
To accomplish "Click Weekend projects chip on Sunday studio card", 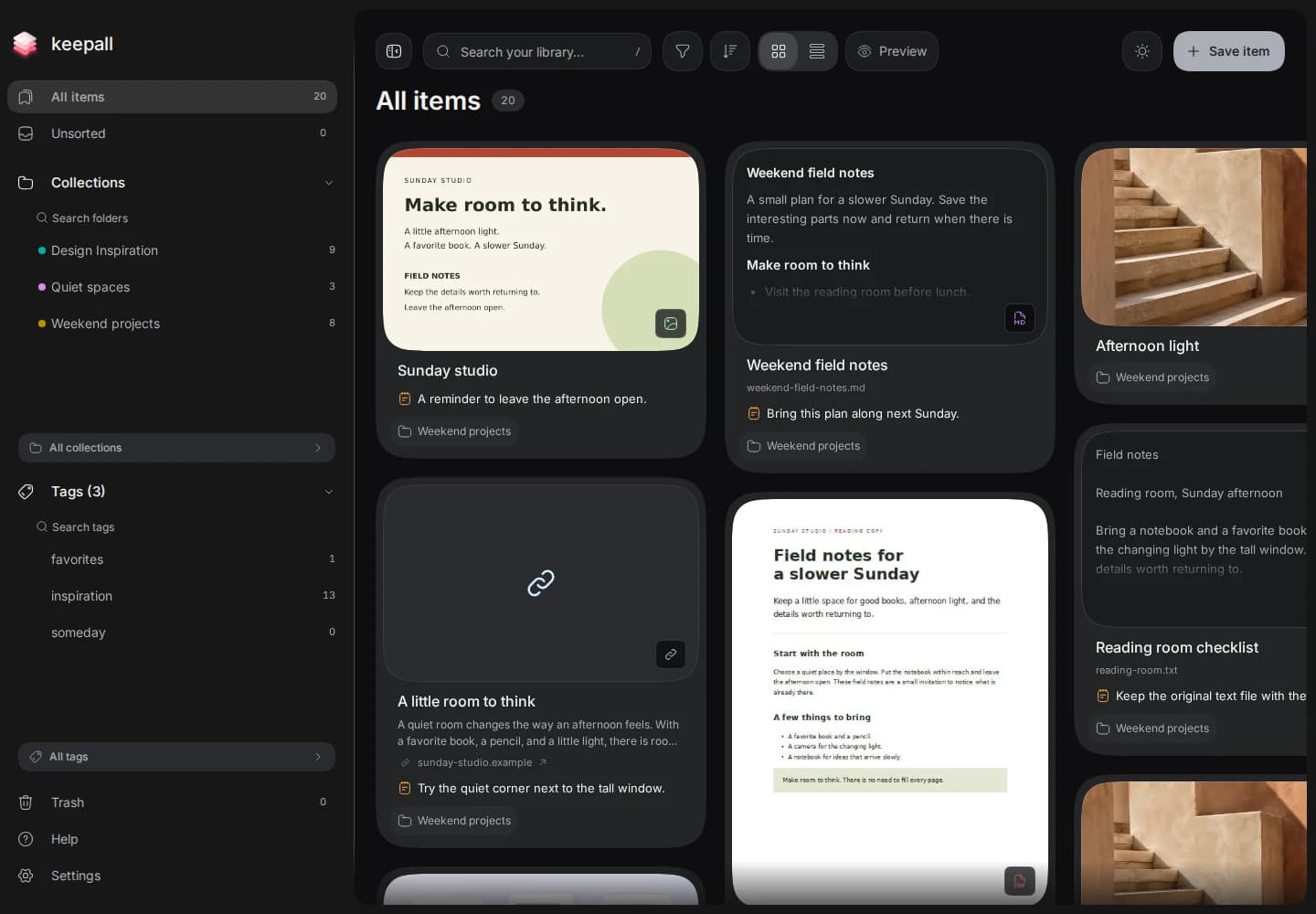I will [455, 431].
